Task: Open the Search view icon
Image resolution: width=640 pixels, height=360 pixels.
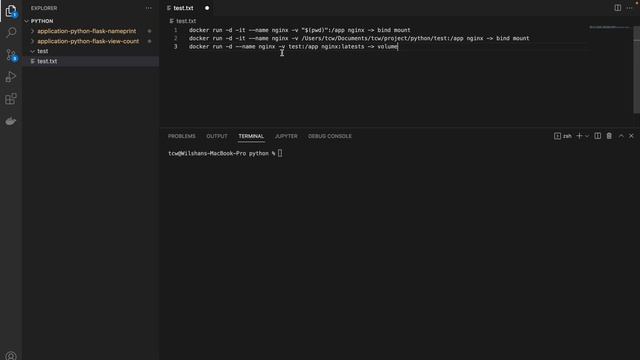Action: click(x=11, y=32)
